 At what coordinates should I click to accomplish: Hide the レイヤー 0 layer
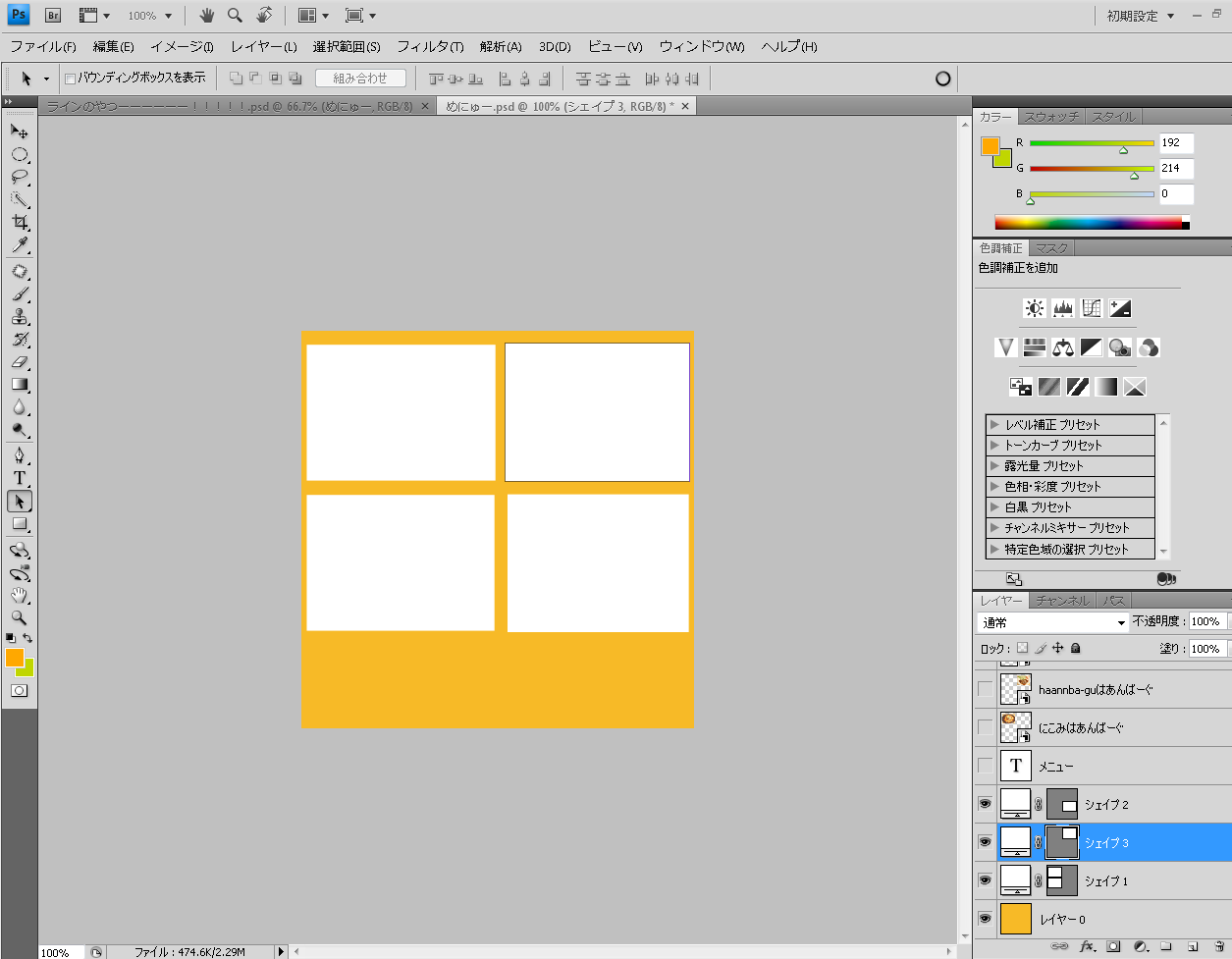985,919
